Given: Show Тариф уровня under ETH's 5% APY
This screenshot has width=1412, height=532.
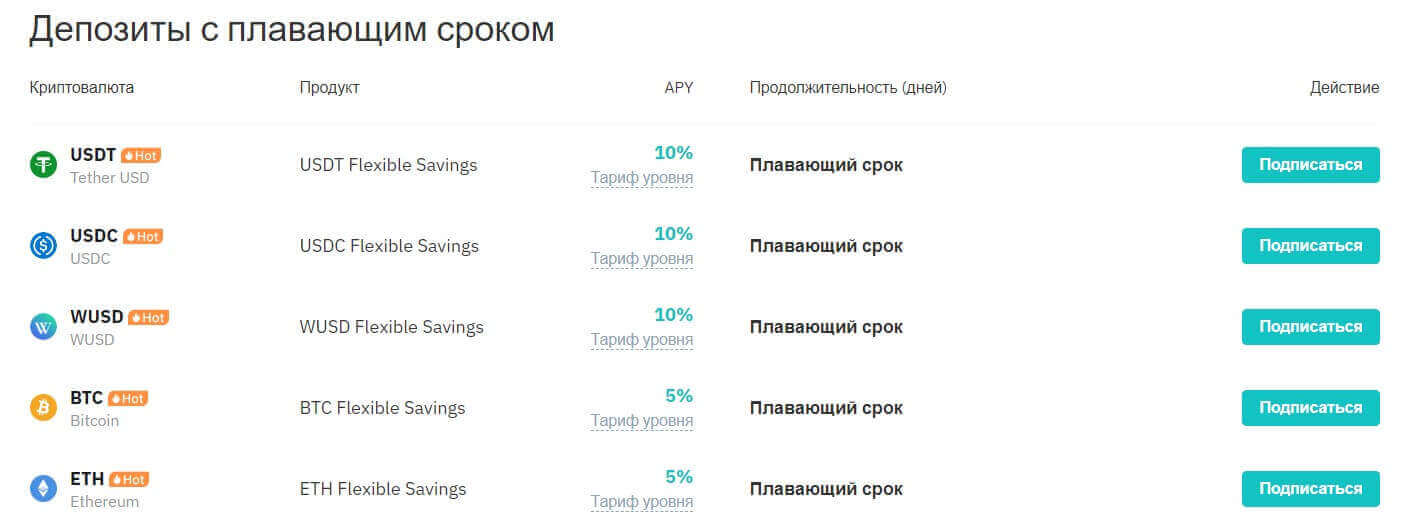Looking at the screenshot, I should (642, 502).
